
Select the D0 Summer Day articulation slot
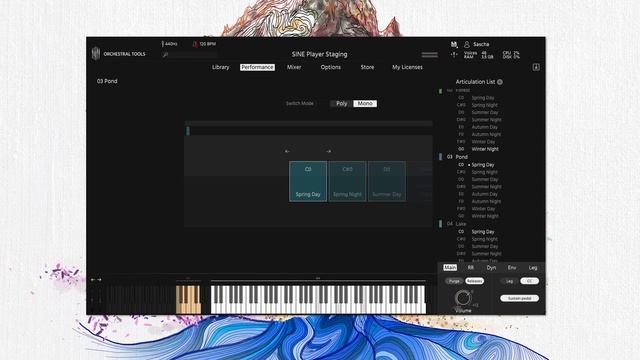tap(387, 181)
